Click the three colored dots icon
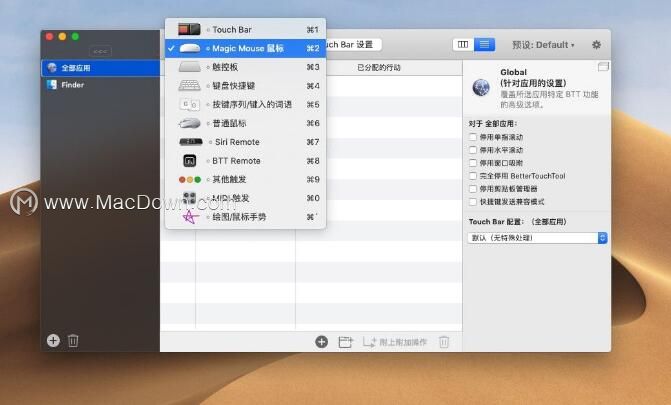 pos(190,180)
